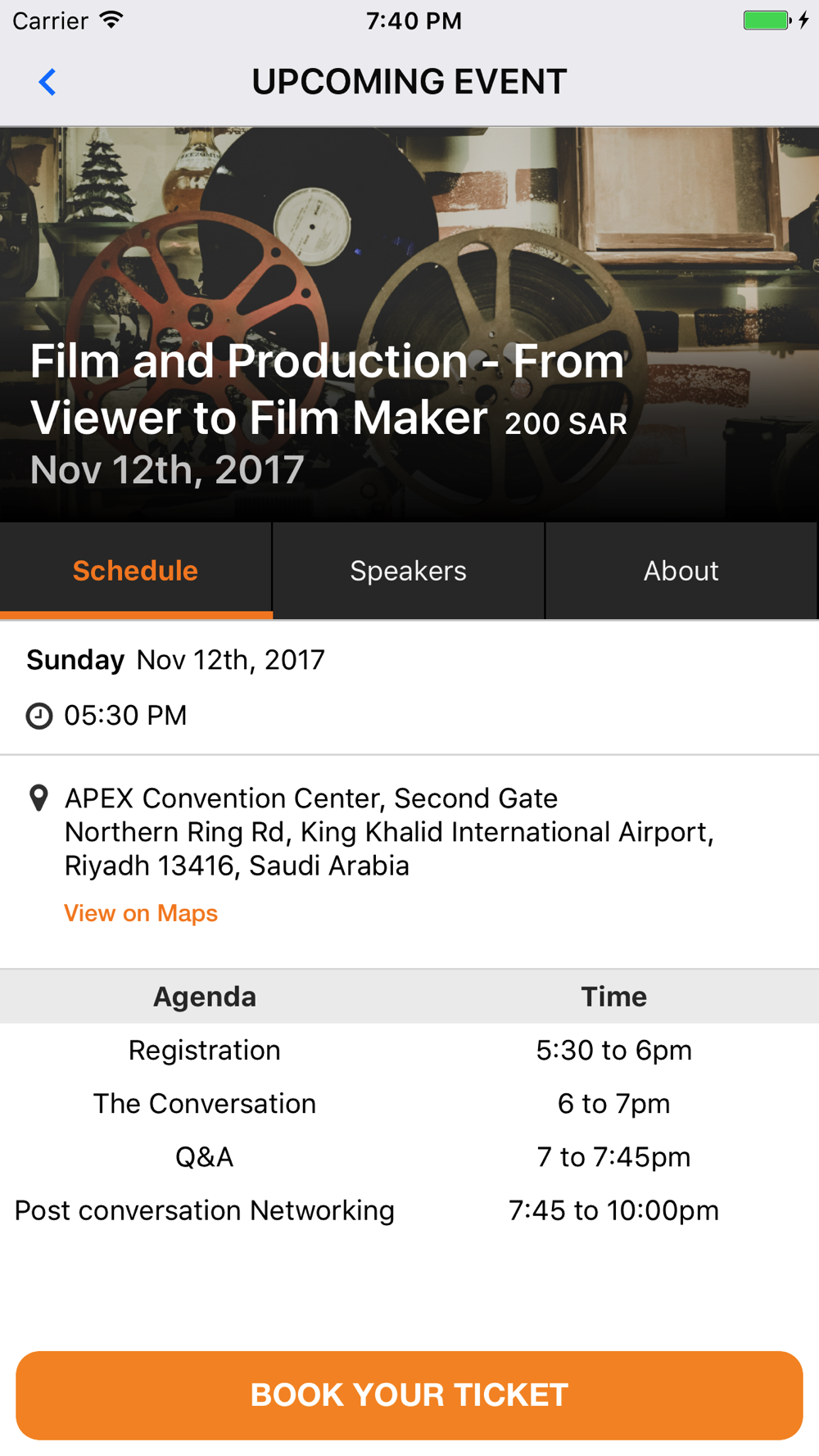Viewport: 819px width, 1456px height.
Task: Open the Speakers tab
Action: pos(409,571)
